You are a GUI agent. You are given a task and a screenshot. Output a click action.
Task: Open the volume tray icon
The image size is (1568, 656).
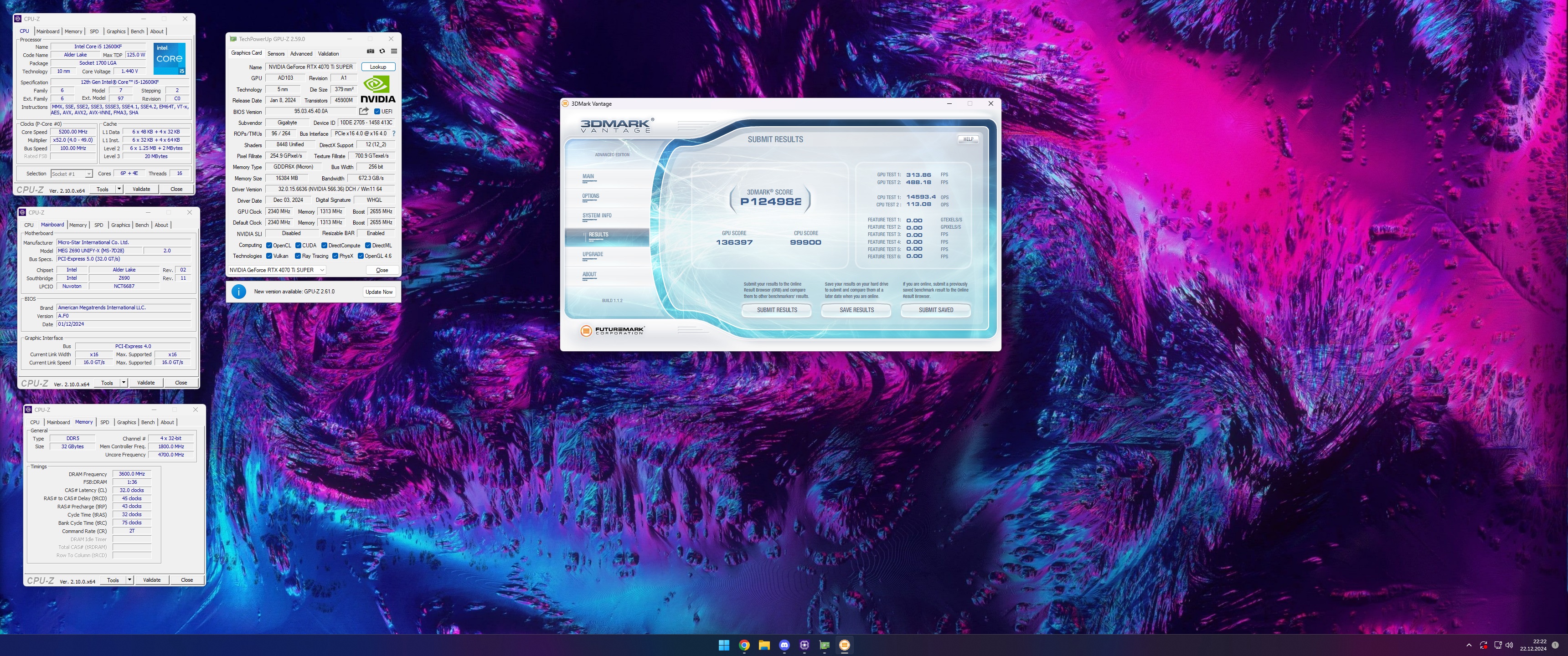click(1509, 645)
